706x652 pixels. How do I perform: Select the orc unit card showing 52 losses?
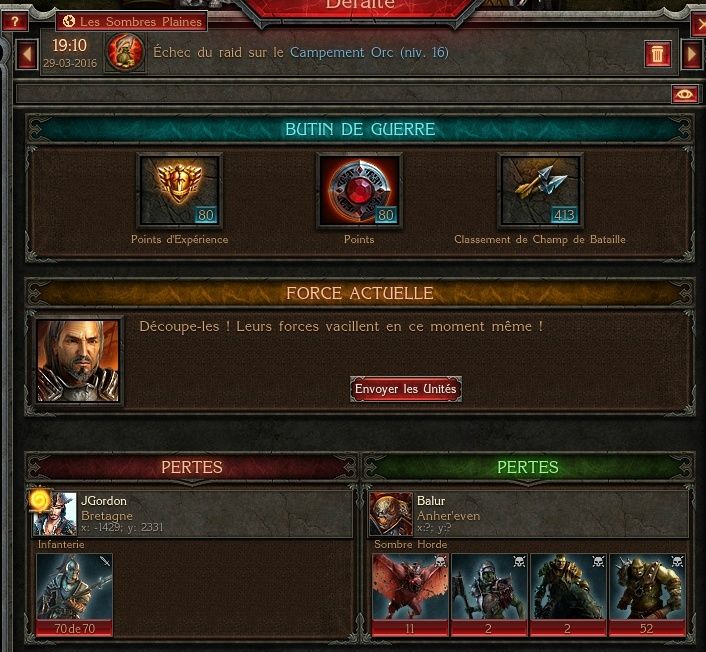pos(647,595)
